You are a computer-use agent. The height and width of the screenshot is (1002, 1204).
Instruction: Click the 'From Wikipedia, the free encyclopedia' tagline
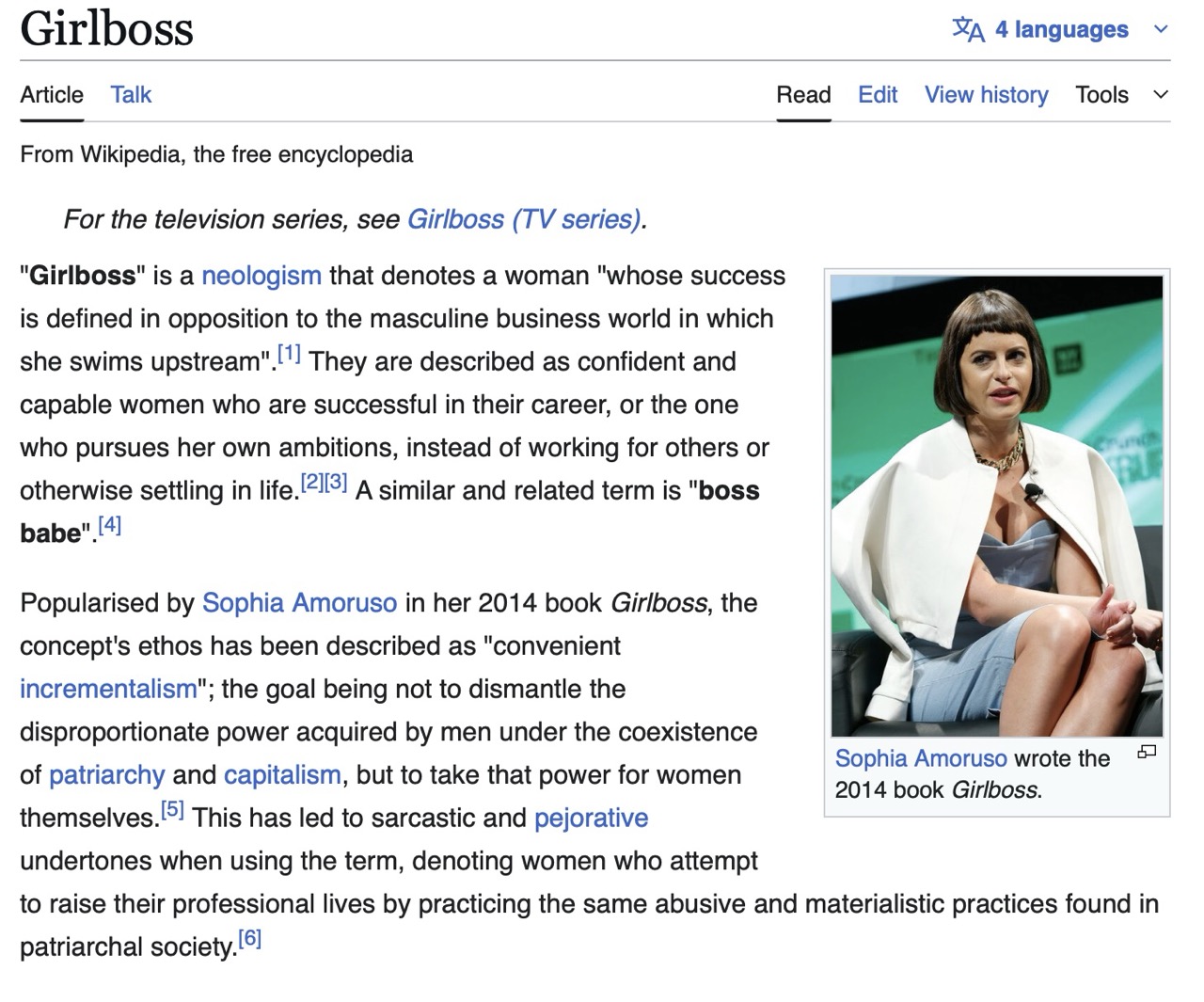216,154
